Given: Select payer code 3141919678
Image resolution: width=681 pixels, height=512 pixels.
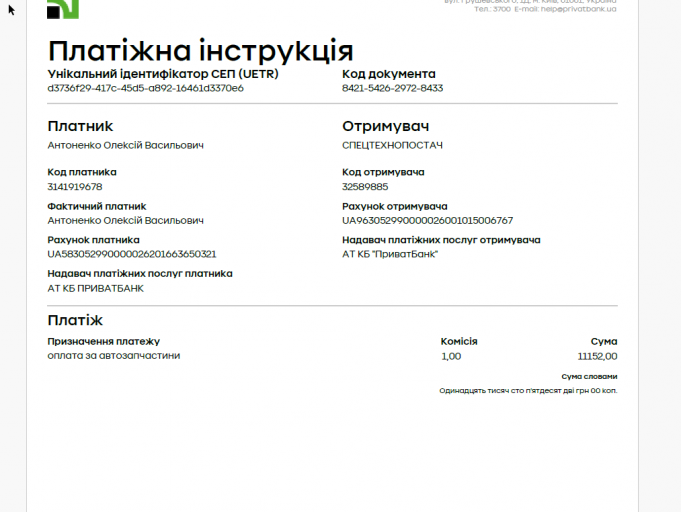Looking at the screenshot, I should pos(75,187).
